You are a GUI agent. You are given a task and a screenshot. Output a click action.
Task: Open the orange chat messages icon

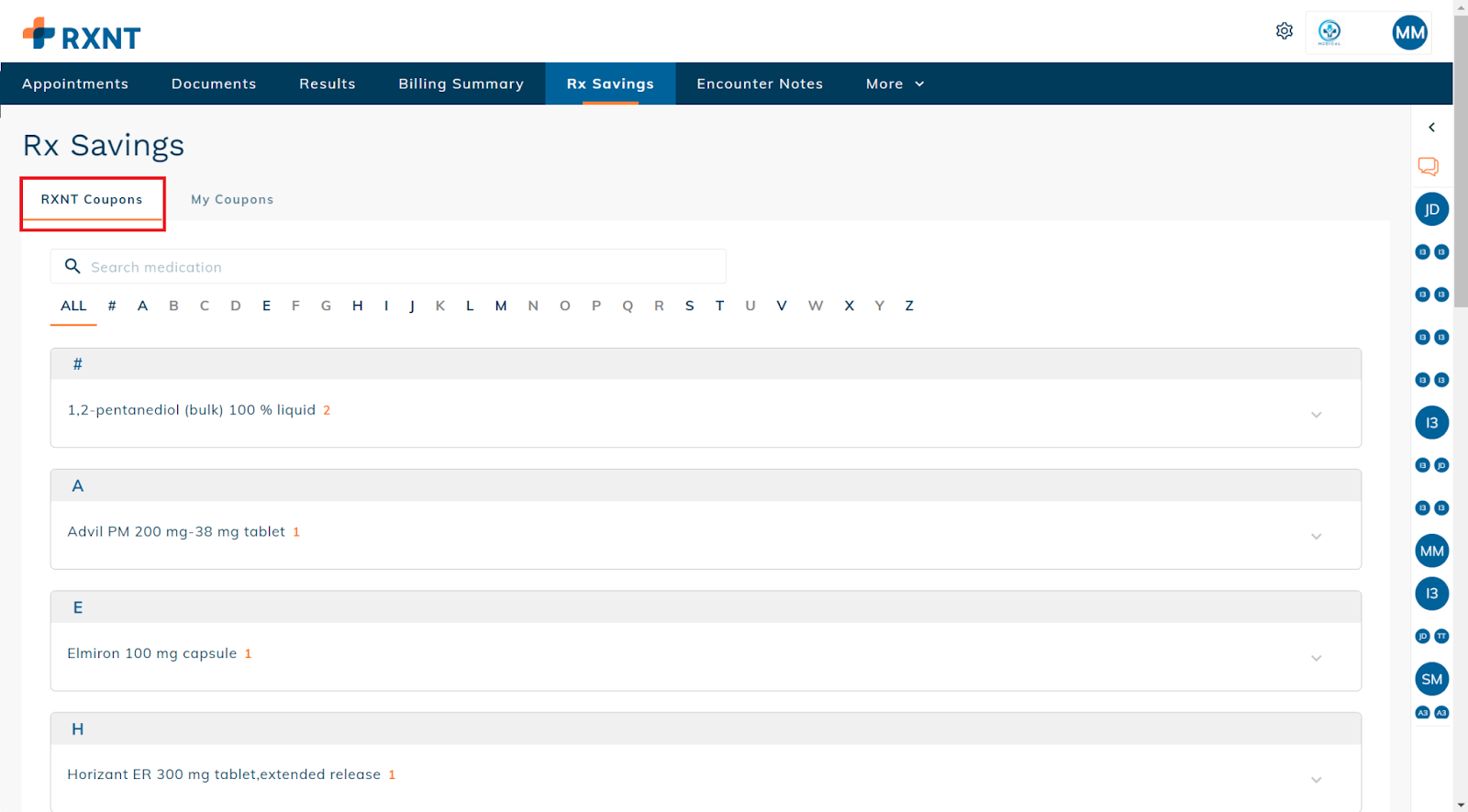(1429, 167)
